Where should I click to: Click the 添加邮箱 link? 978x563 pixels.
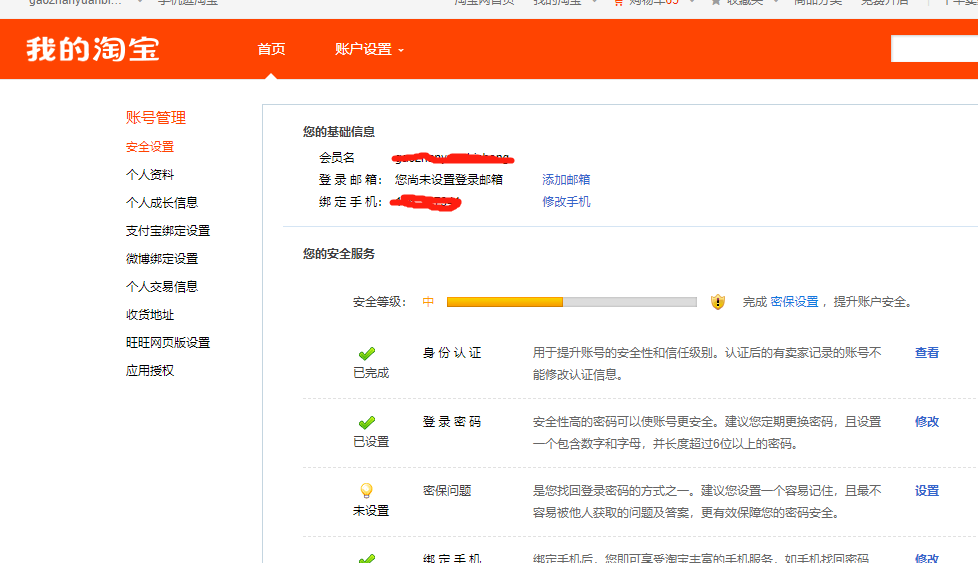click(566, 180)
